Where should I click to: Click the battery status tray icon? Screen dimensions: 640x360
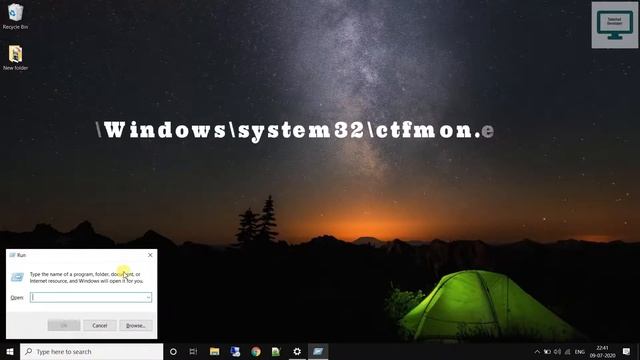[x=547, y=352]
